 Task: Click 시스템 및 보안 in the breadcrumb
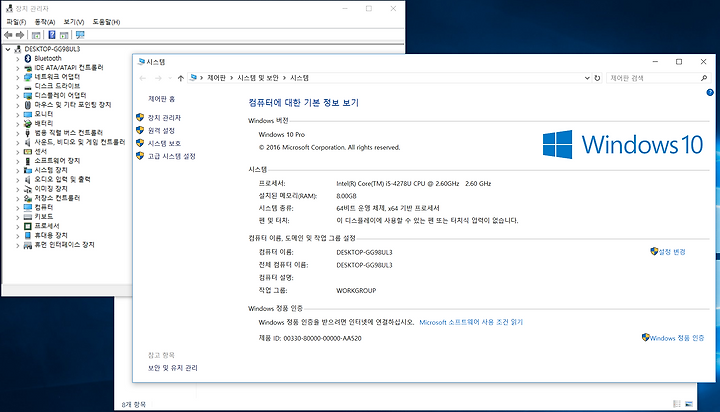tap(258, 78)
